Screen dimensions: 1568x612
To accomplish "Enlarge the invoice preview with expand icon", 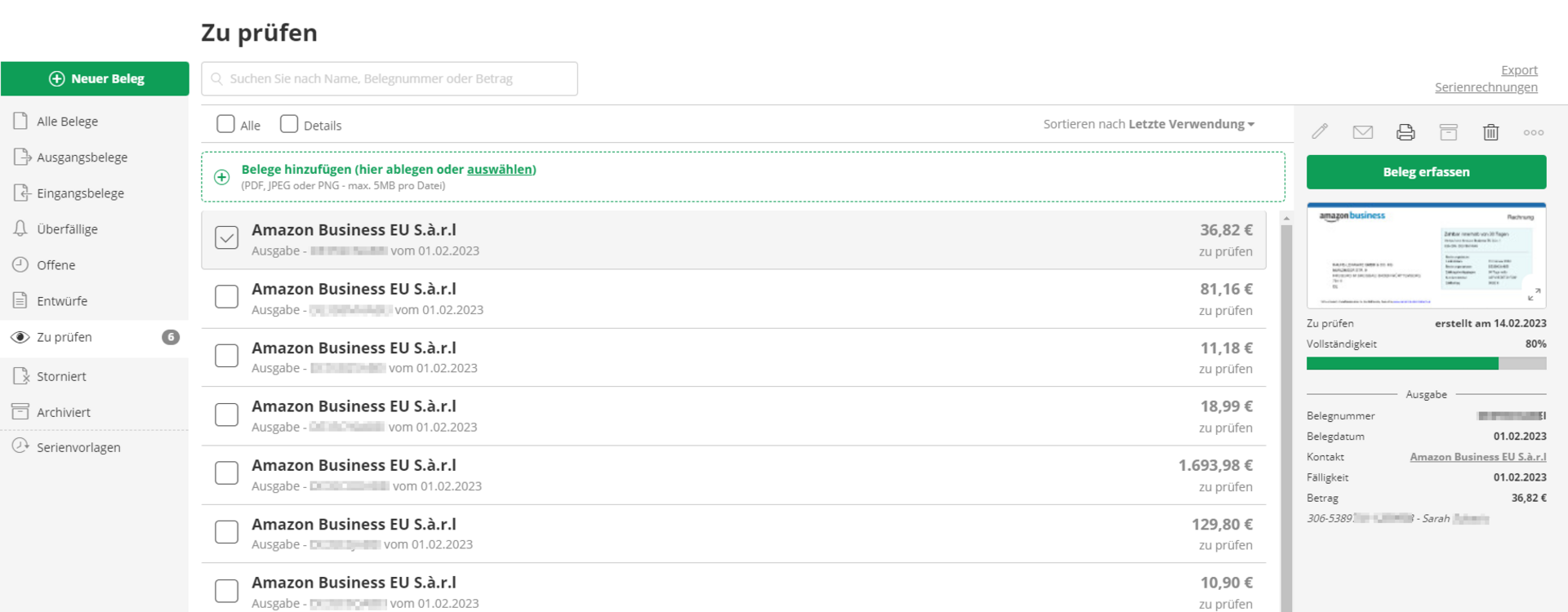I will 1534,295.
